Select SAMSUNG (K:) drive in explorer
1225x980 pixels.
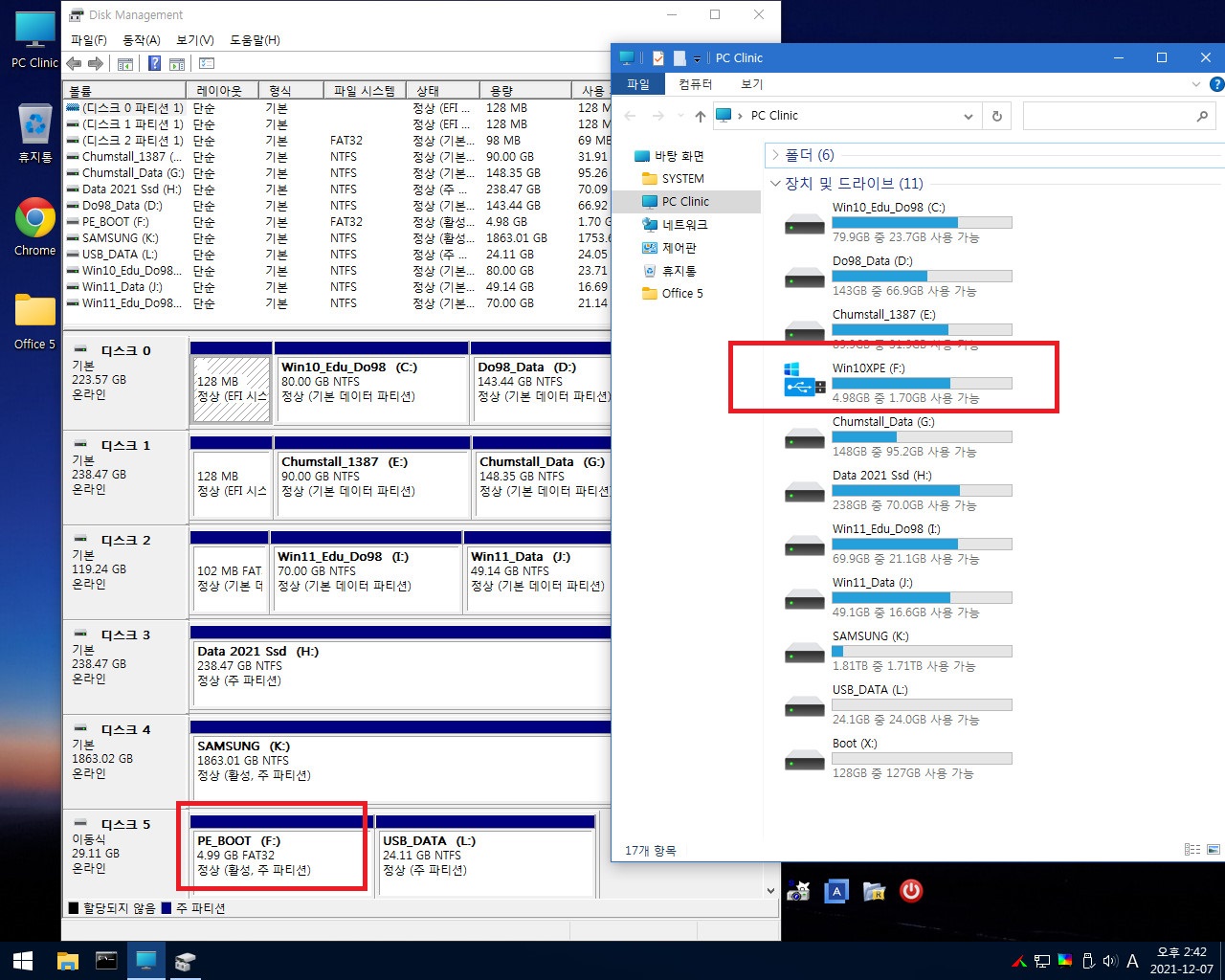point(897,651)
